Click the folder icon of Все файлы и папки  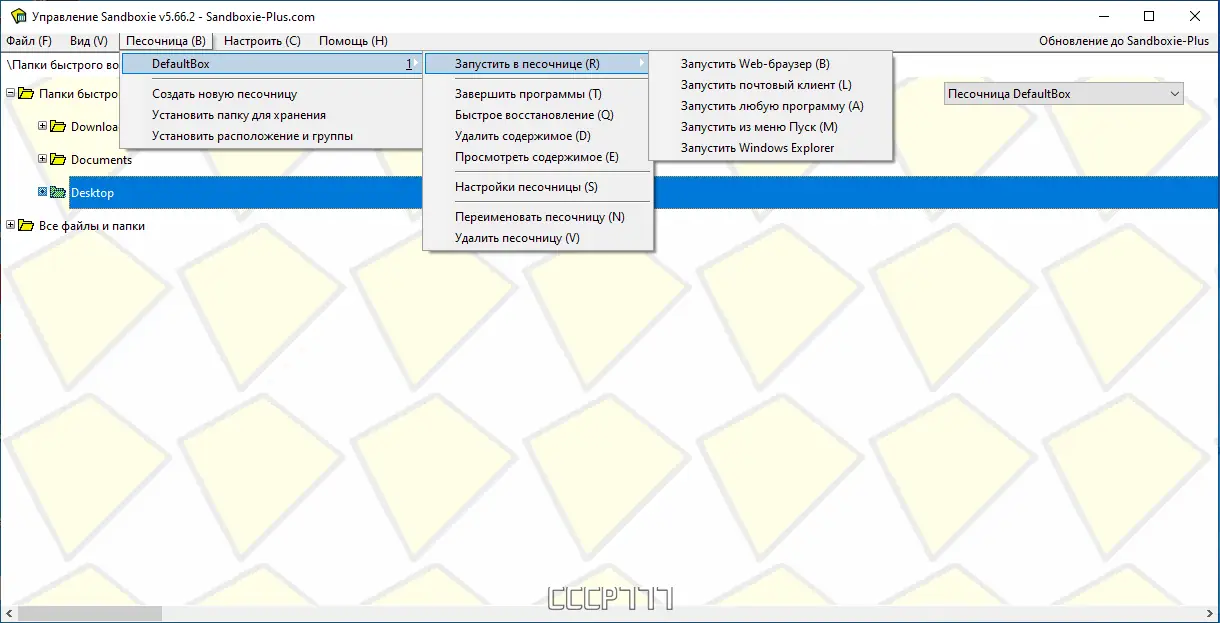[x=26, y=225]
